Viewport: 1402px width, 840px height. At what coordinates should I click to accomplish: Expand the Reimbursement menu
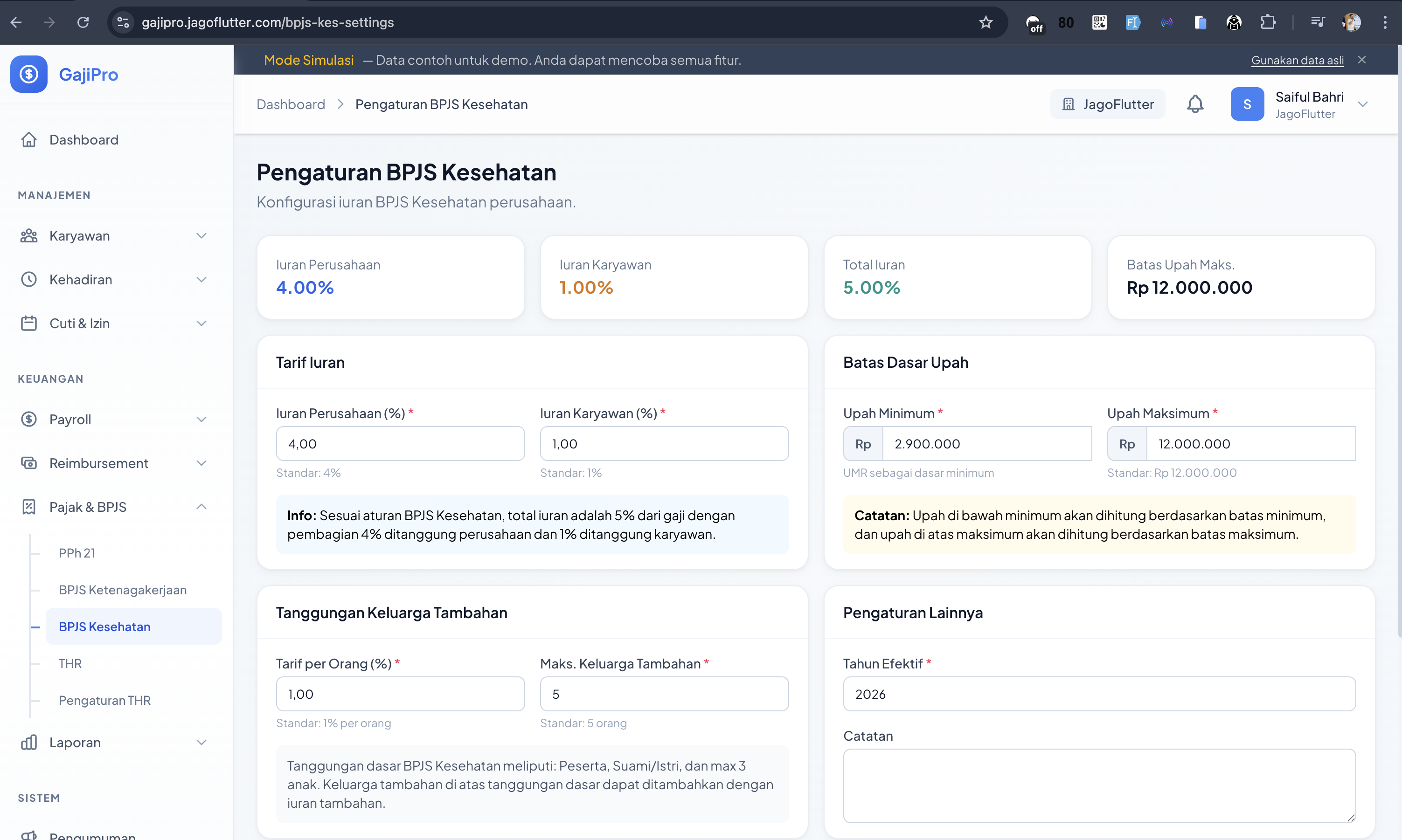tap(116, 463)
